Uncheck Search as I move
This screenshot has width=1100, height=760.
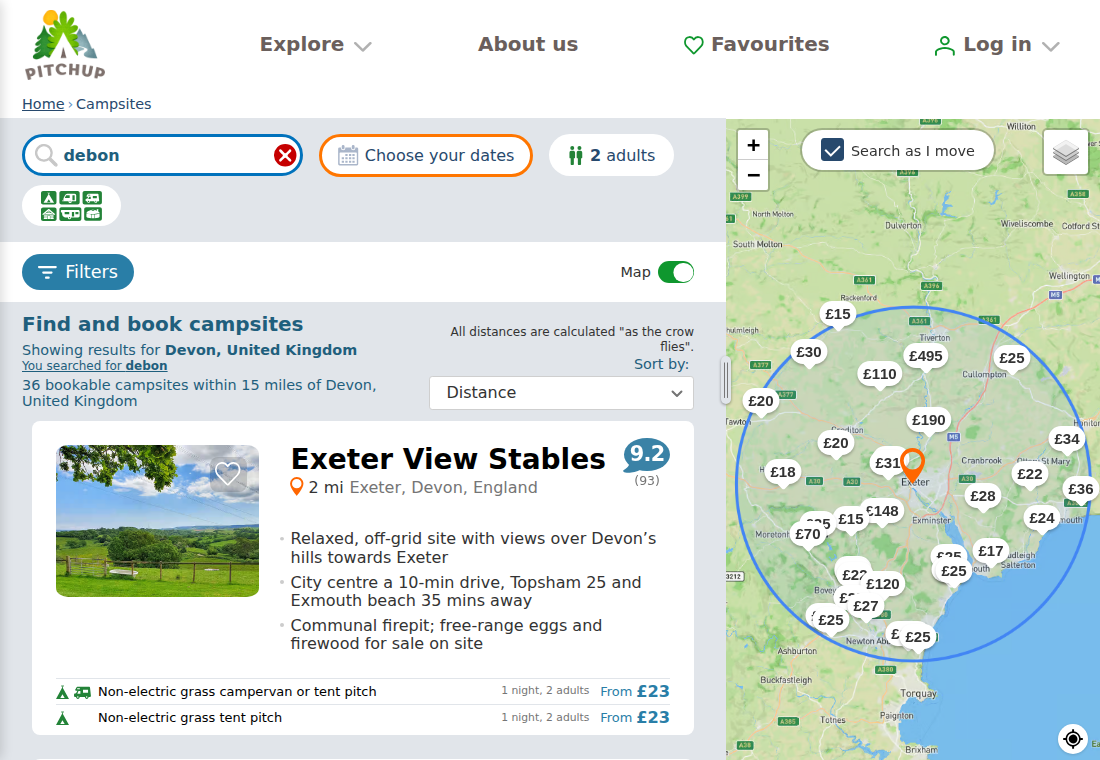[x=833, y=150]
